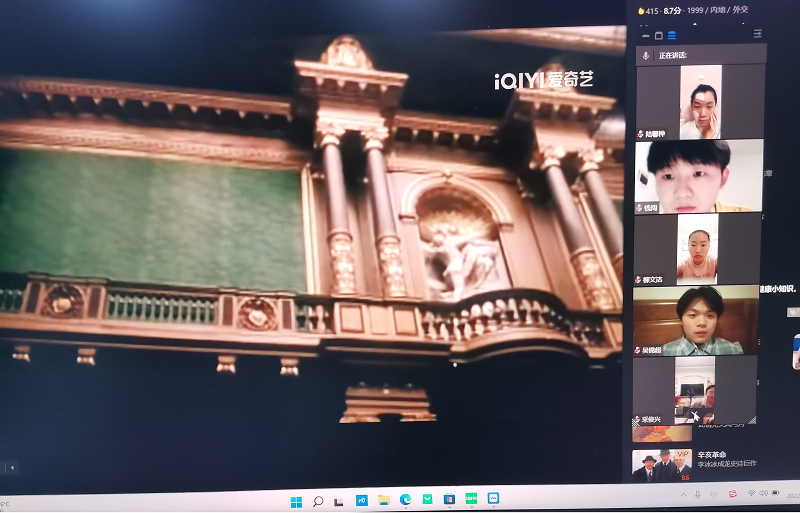Screen dimensions: 800x513
Task: Click the microphone icon in system tray
Action: click(x=698, y=494)
